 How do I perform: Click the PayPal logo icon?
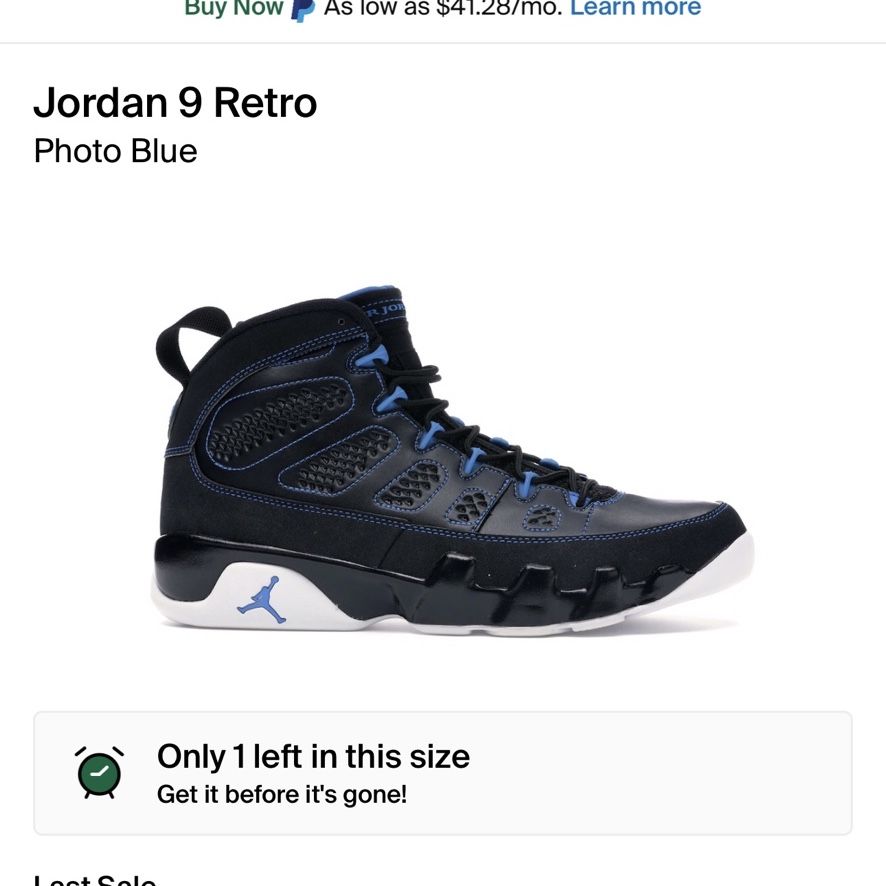302,10
